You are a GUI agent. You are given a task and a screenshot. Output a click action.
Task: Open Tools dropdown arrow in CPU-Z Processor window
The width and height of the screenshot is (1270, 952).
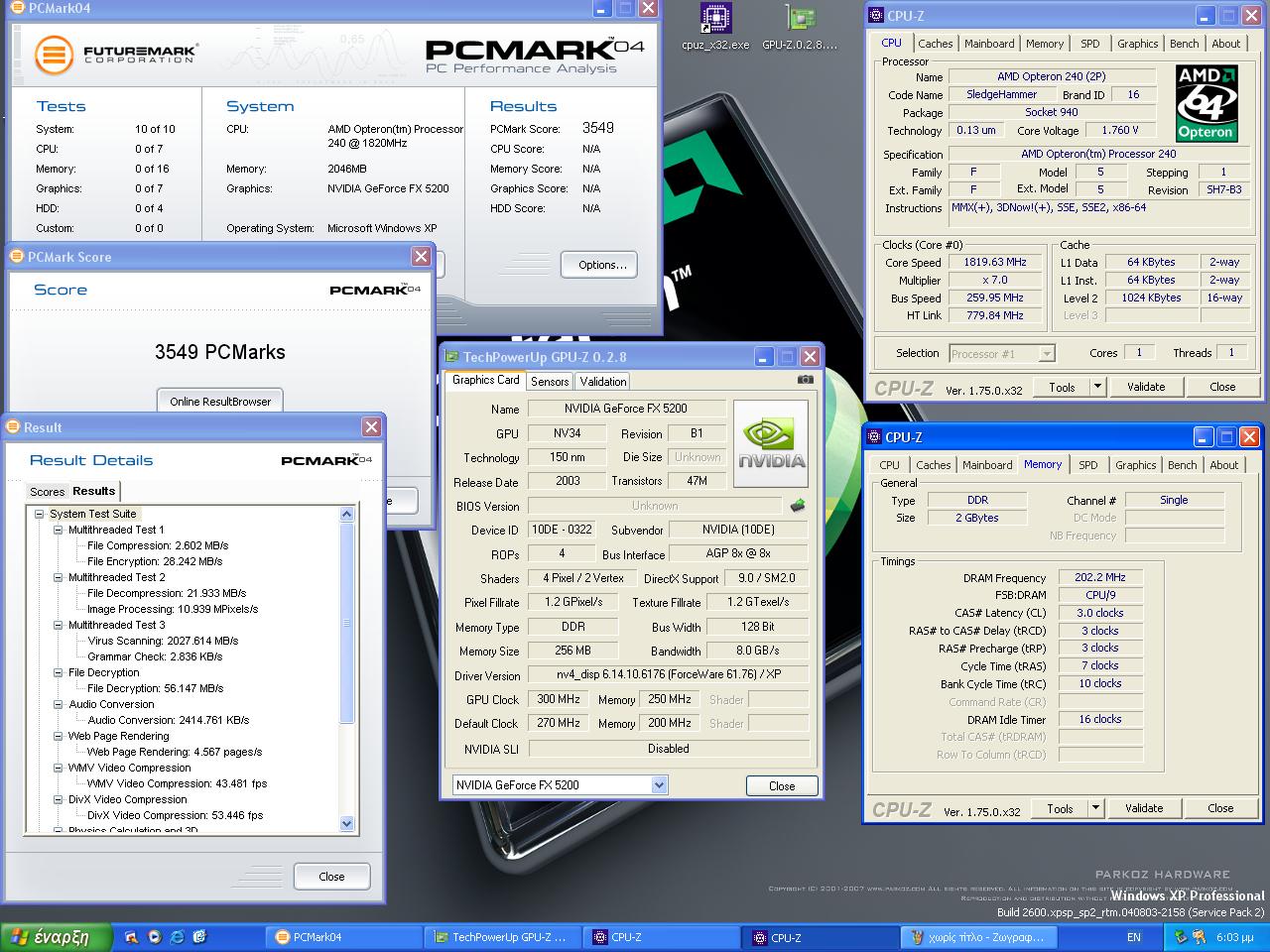1097,387
